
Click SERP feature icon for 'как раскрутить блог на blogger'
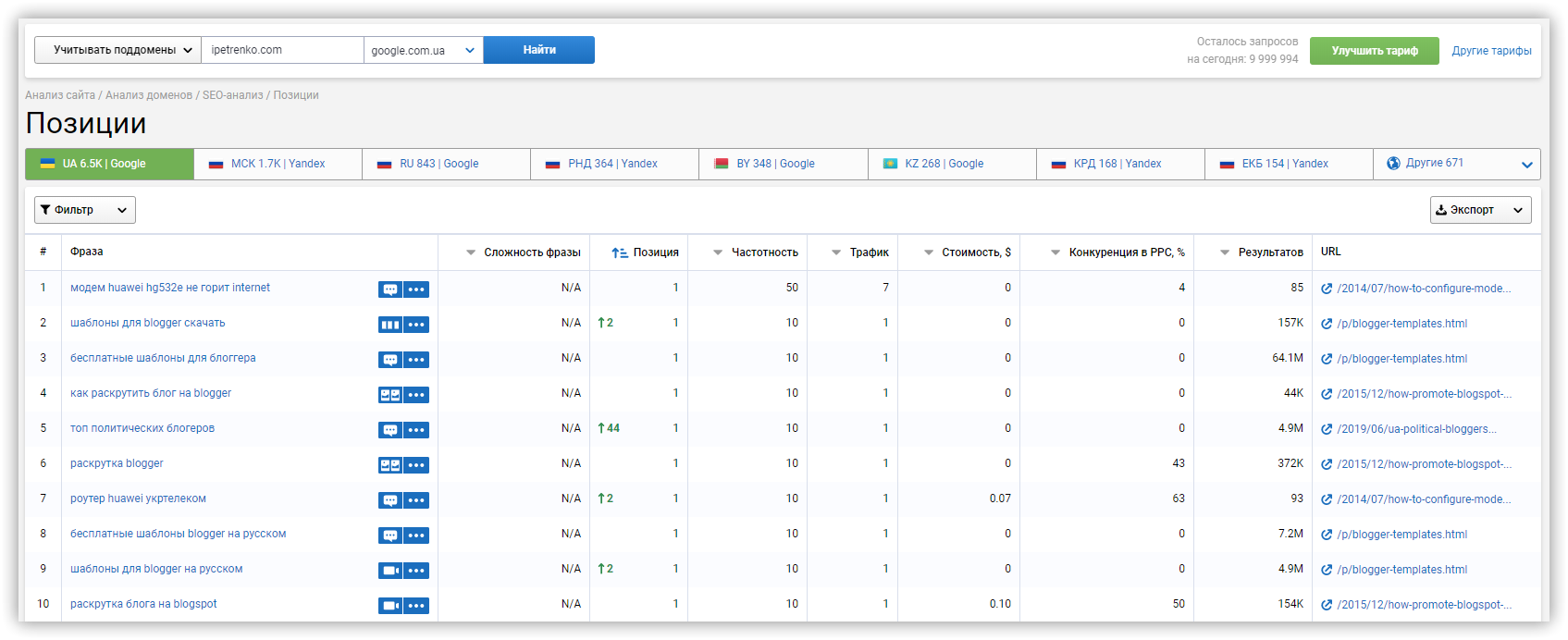click(x=390, y=395)
